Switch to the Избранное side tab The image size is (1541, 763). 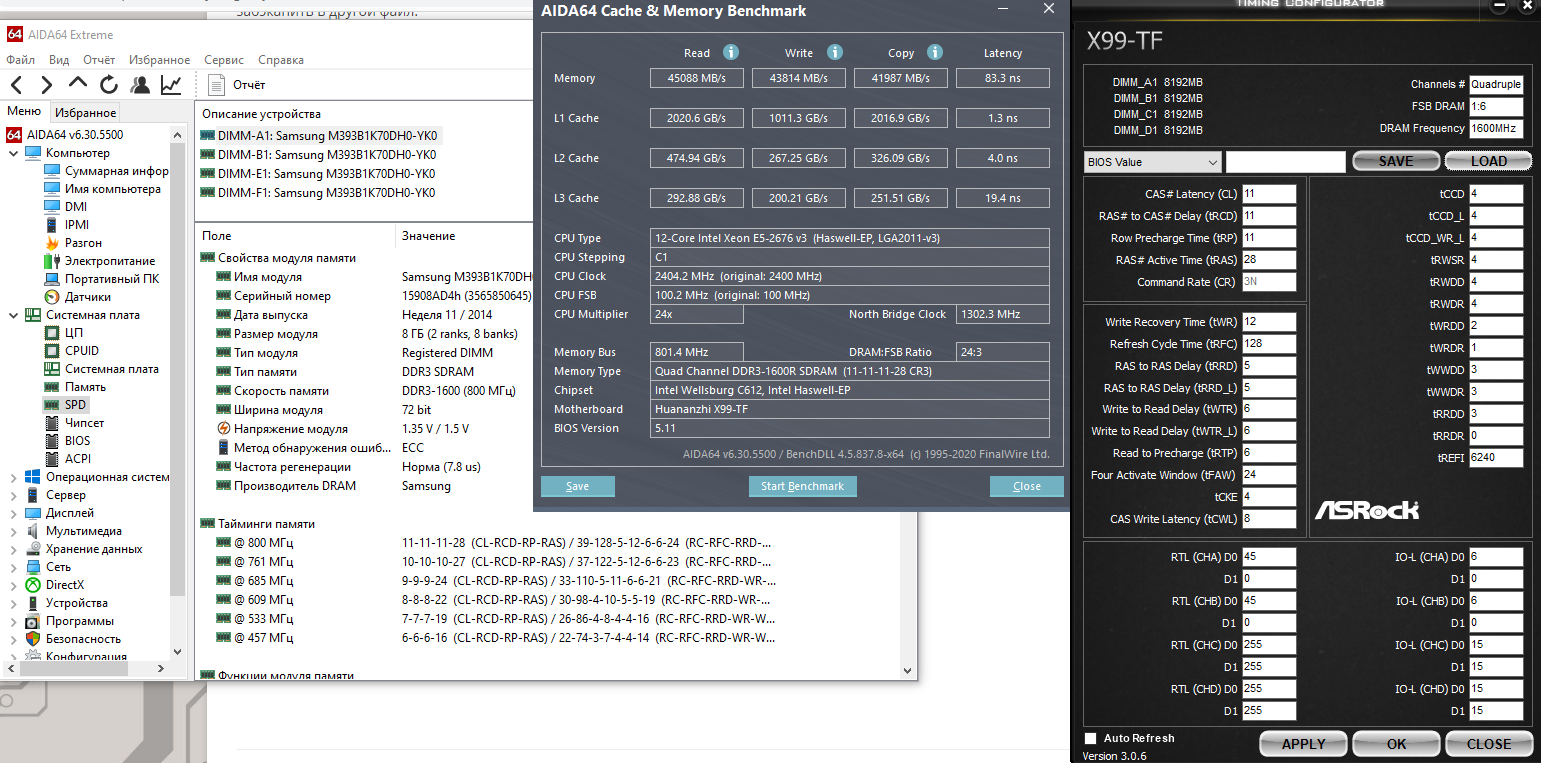pyautogui.click(x=85, y=112)
